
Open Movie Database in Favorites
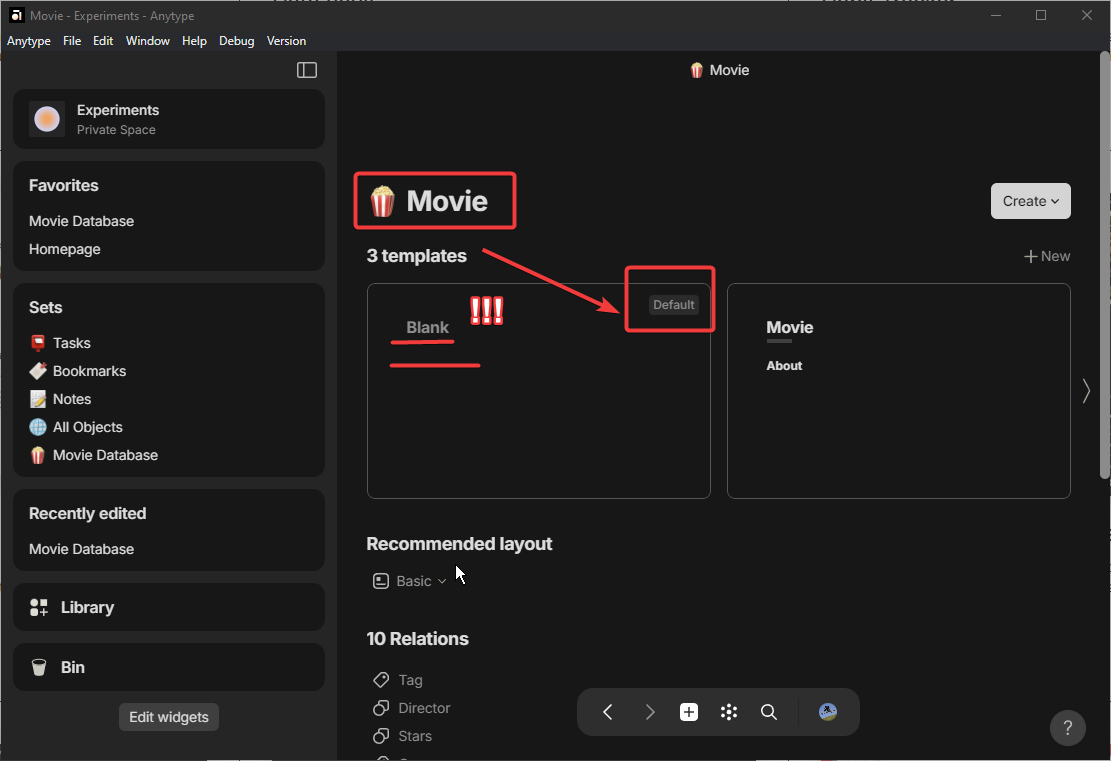click(81, 221)
